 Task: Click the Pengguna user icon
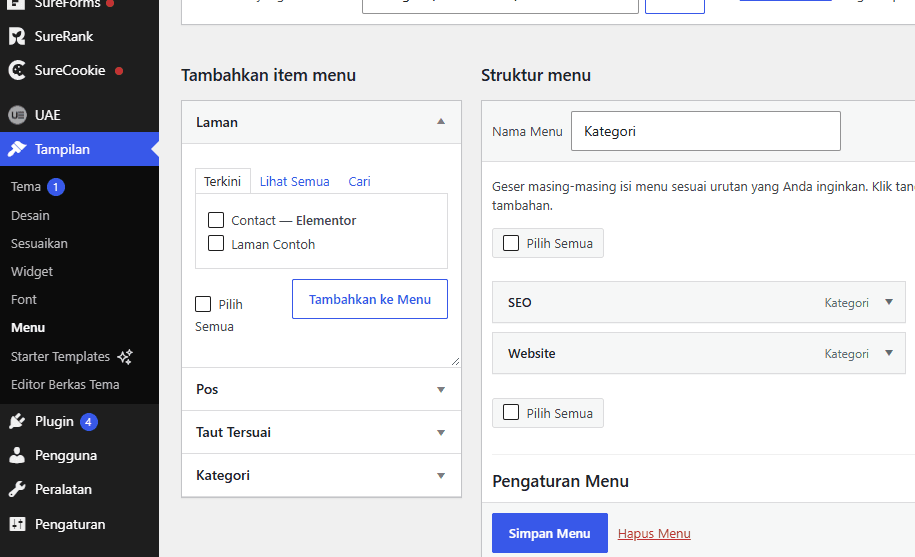17,455
